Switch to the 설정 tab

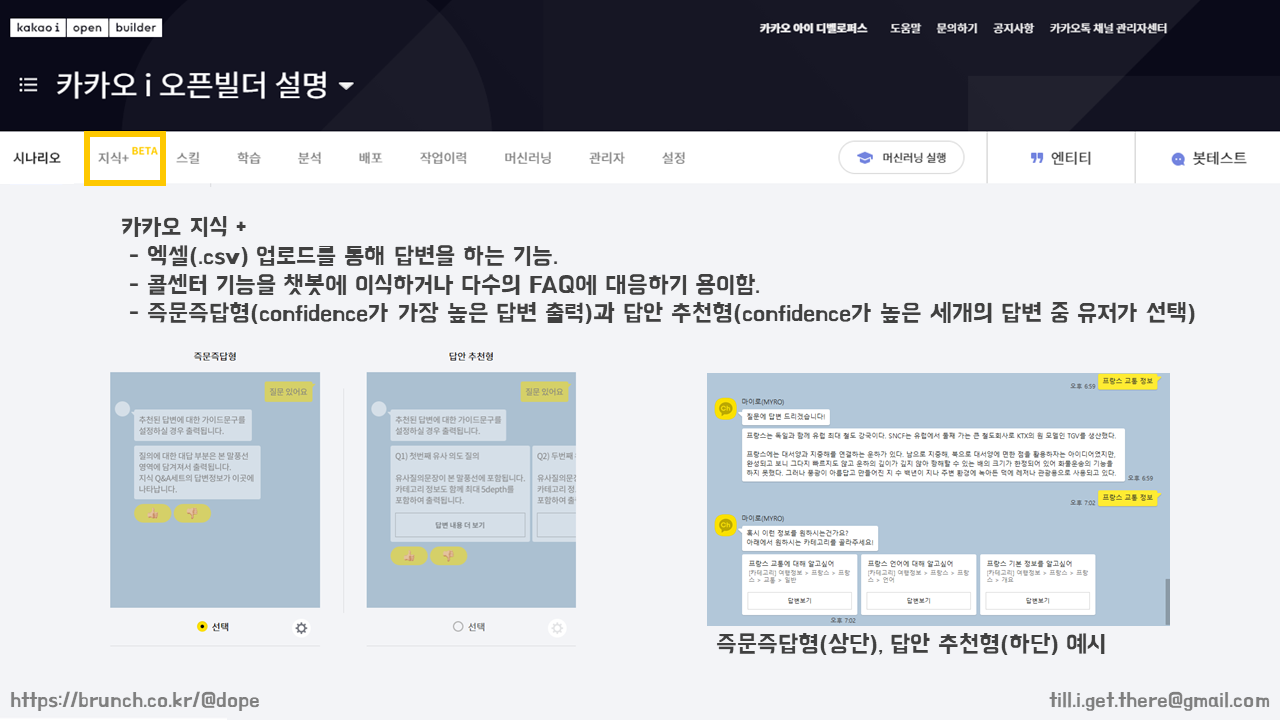(x=674, y=158)
